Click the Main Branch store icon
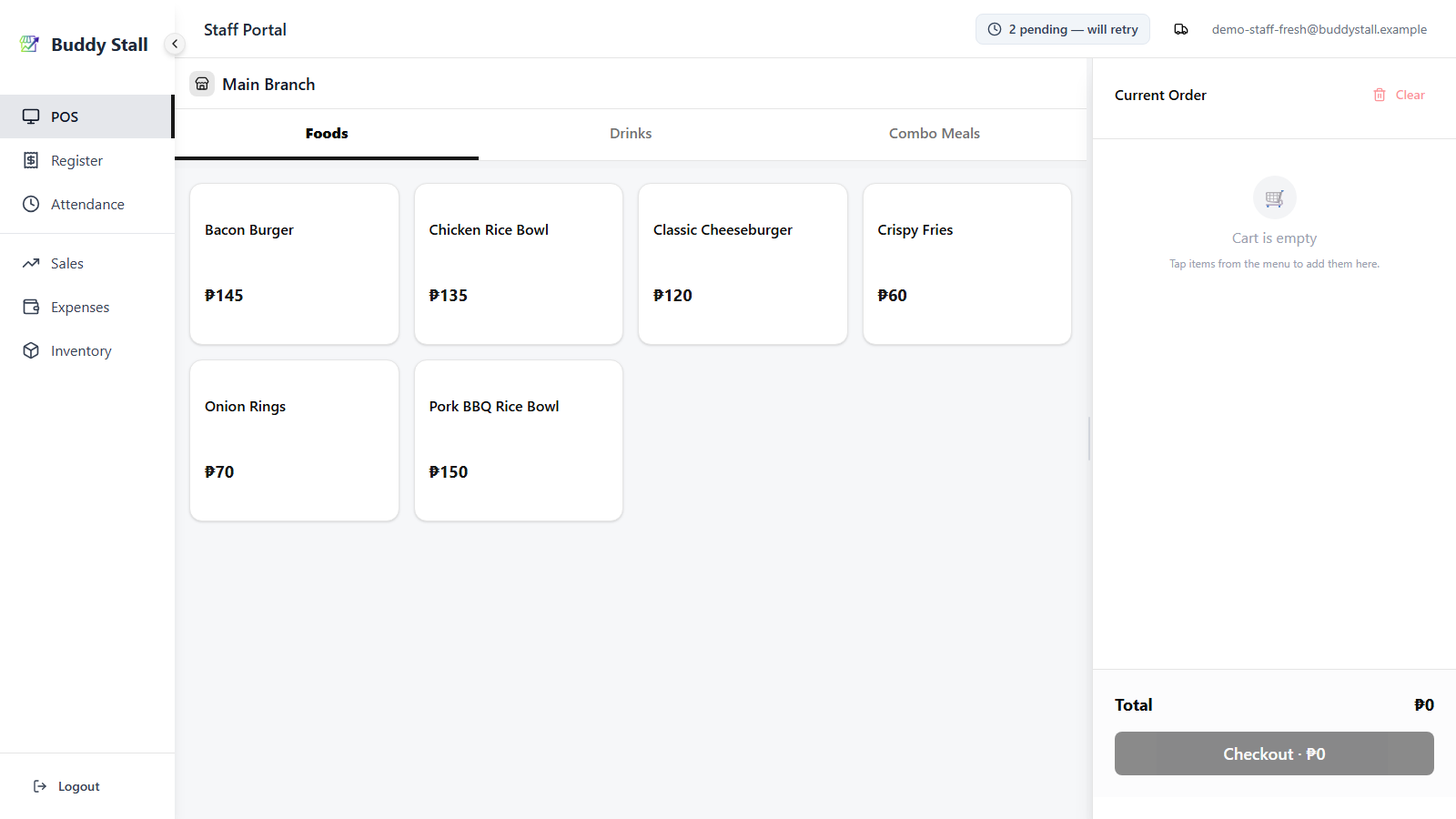The width and height of the screenshot is (1456, 819). click(202, 84)
